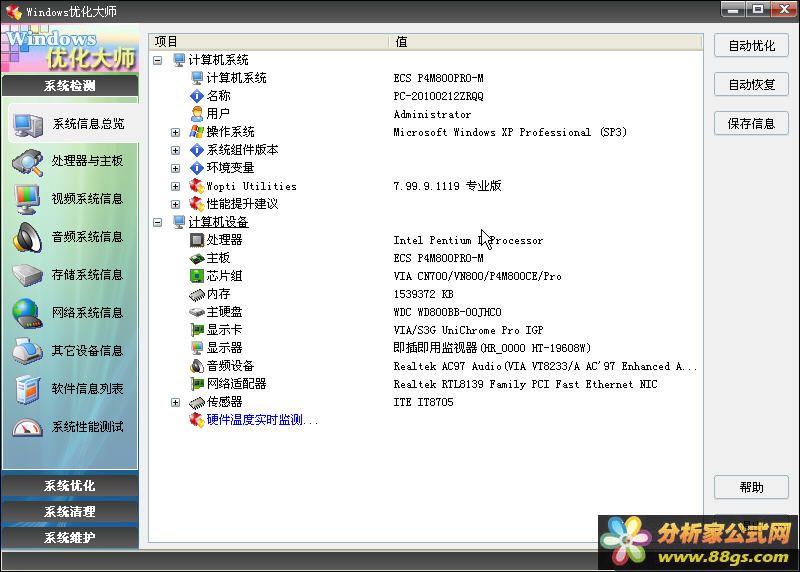This screenshot has height=572, width=800.
Task: Click the 自动恢复 button
Action: [752, 84]
